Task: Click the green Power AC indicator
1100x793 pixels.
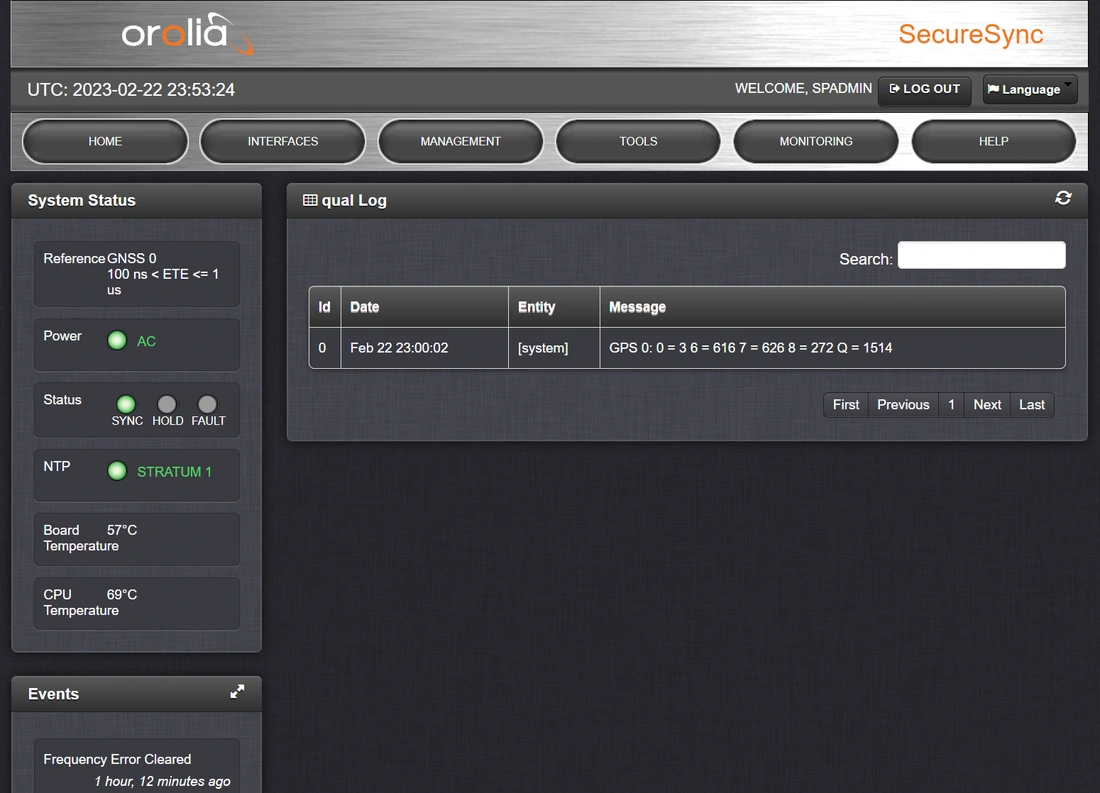Action: point(117,340)
